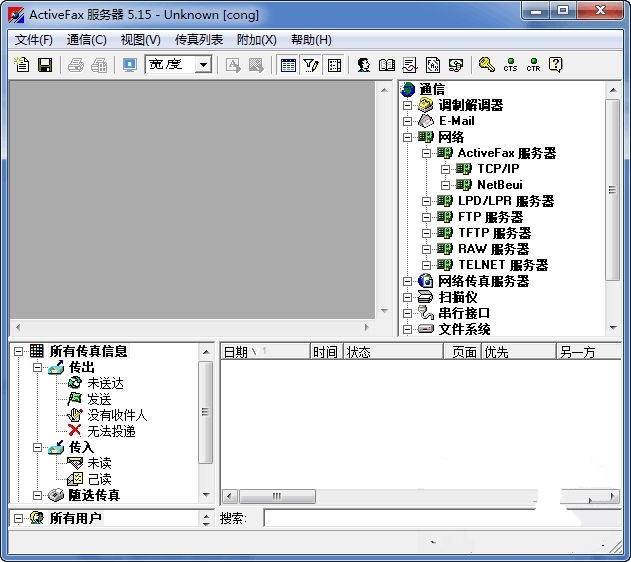The image size is (631, 562).
Task: Click the 随选传真 fax machine icon
Action: 56,495
